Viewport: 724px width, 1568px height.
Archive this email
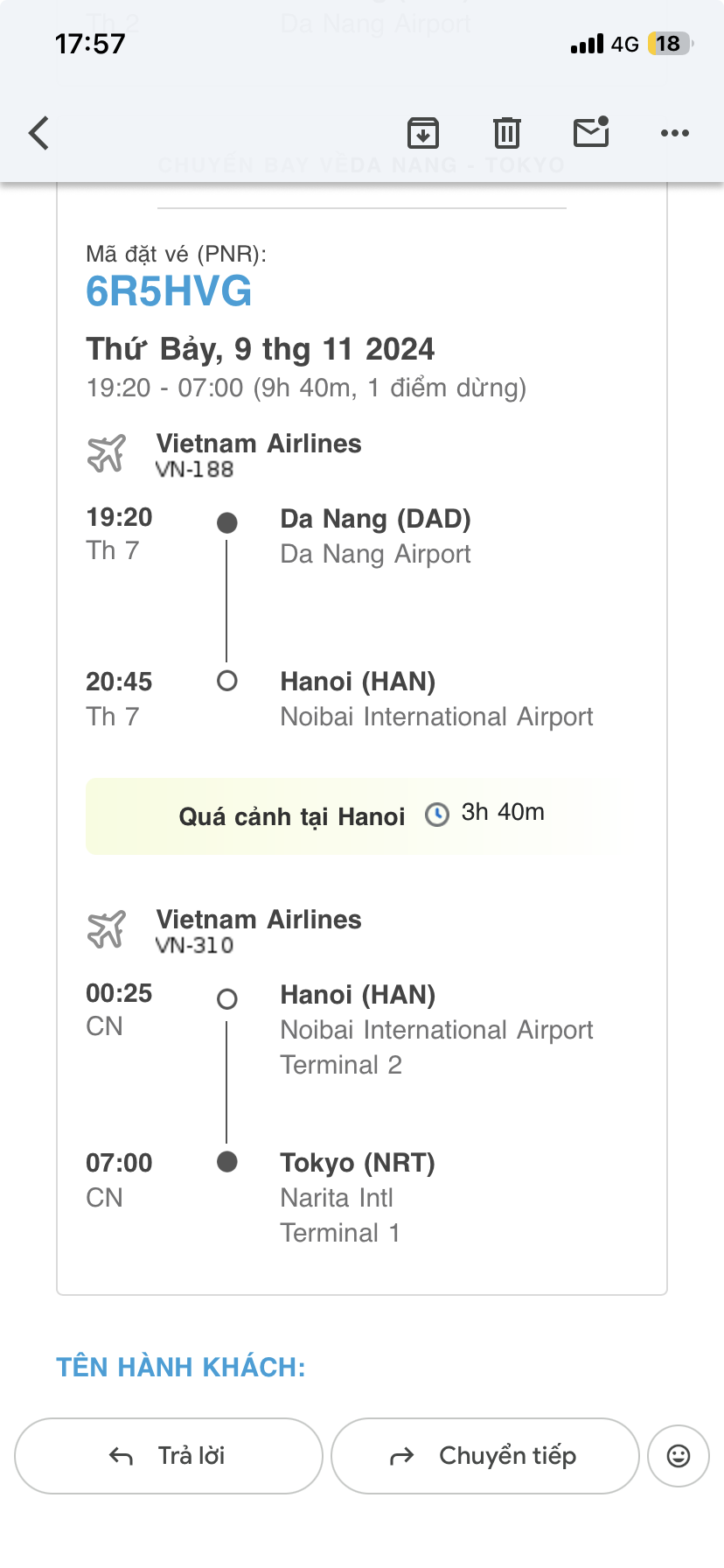click(423, 133)
